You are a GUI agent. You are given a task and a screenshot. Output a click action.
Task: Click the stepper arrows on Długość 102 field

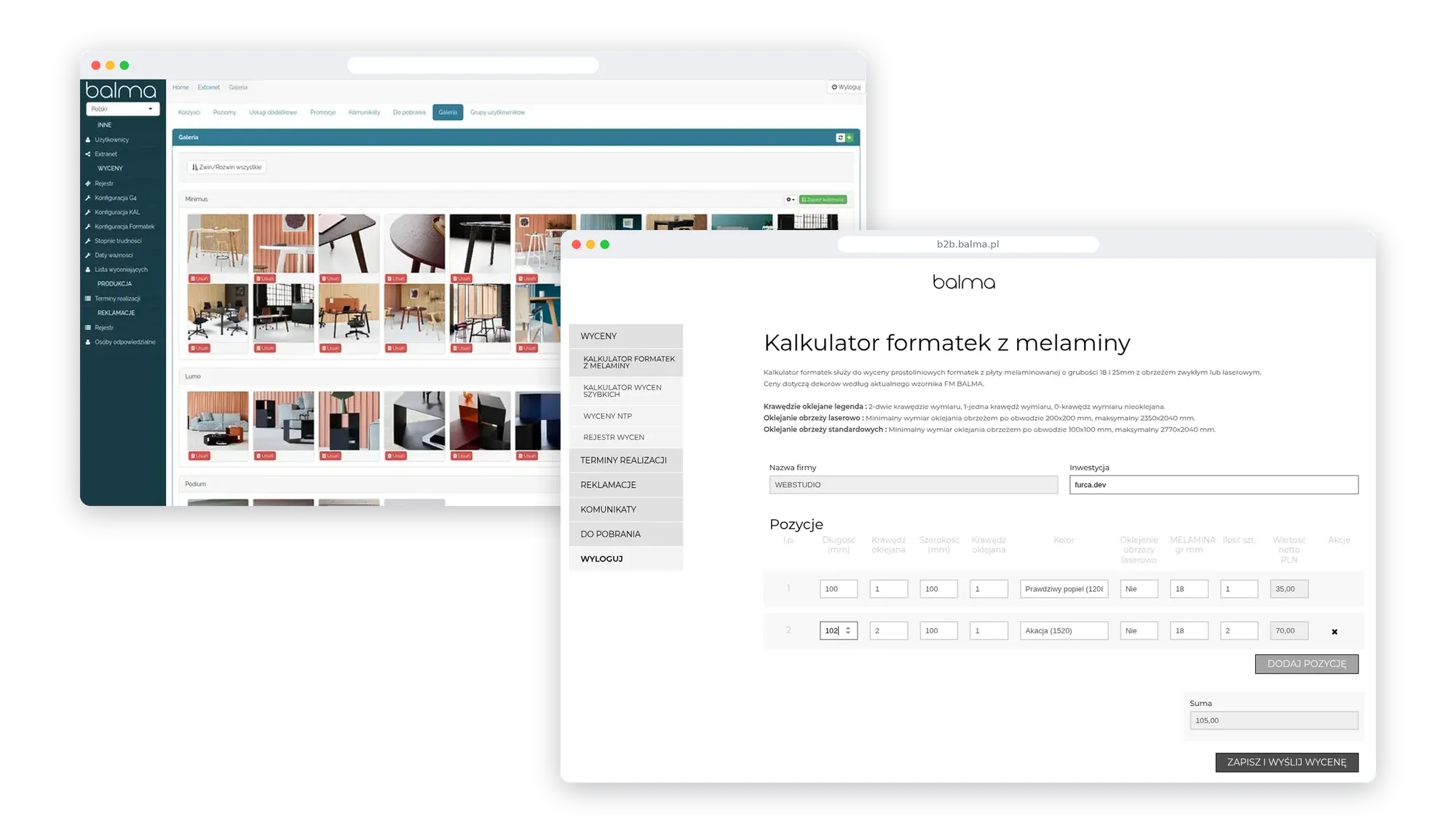pyautogui.click(x=848, y=630)
